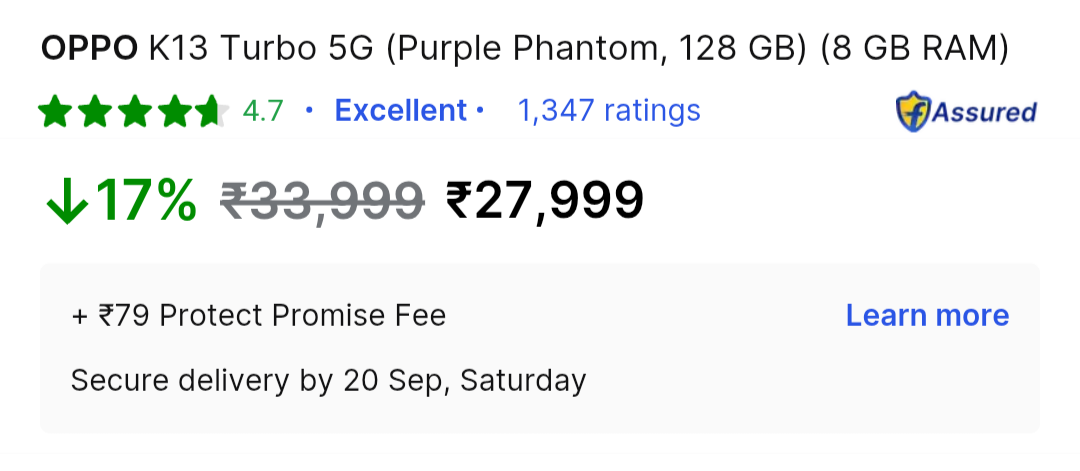Click the 4.7 rating score
This screenshot has height=471, width=1080.
(x=262, y=111)
